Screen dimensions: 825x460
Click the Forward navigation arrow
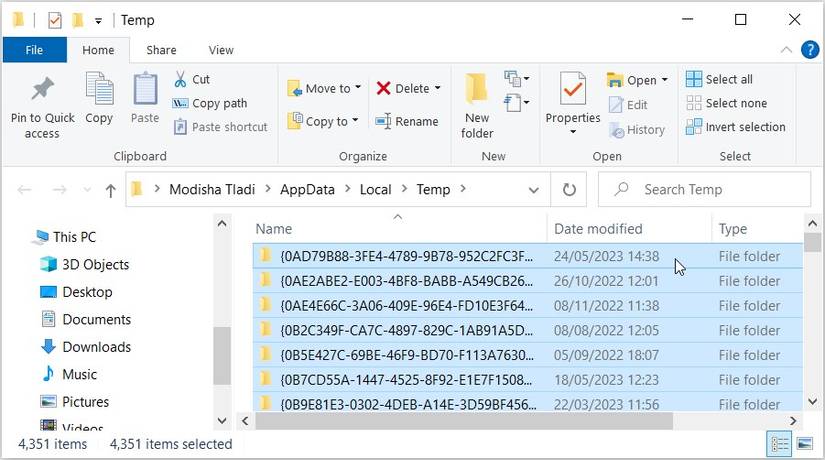(59, 189)
